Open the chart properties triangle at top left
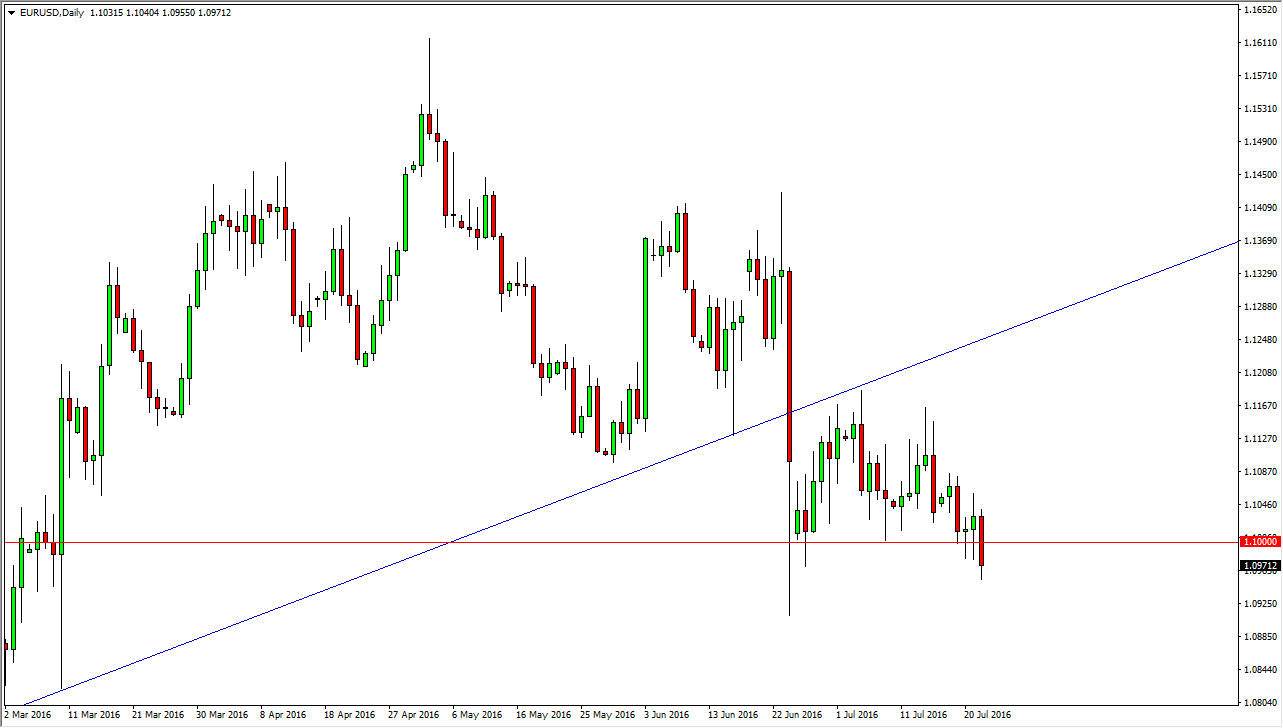 coord(11,10)
